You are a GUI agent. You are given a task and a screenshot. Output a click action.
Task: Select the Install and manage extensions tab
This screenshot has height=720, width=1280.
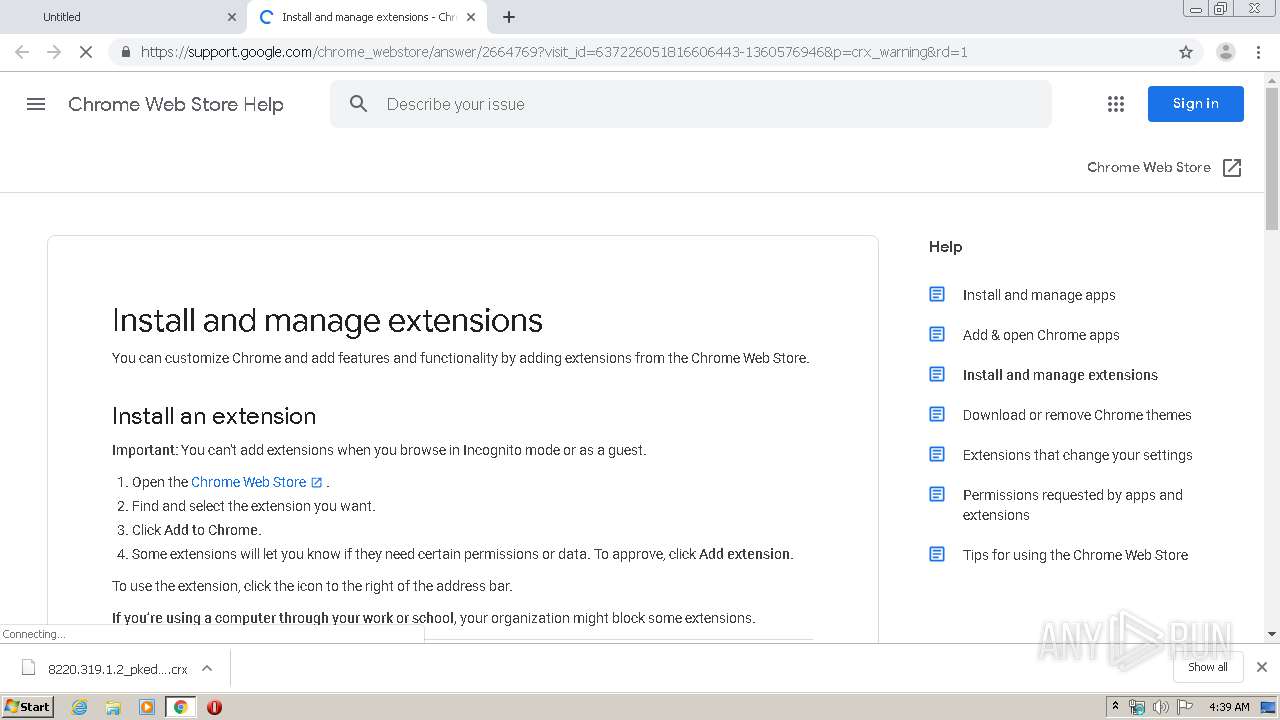point(368,17)
